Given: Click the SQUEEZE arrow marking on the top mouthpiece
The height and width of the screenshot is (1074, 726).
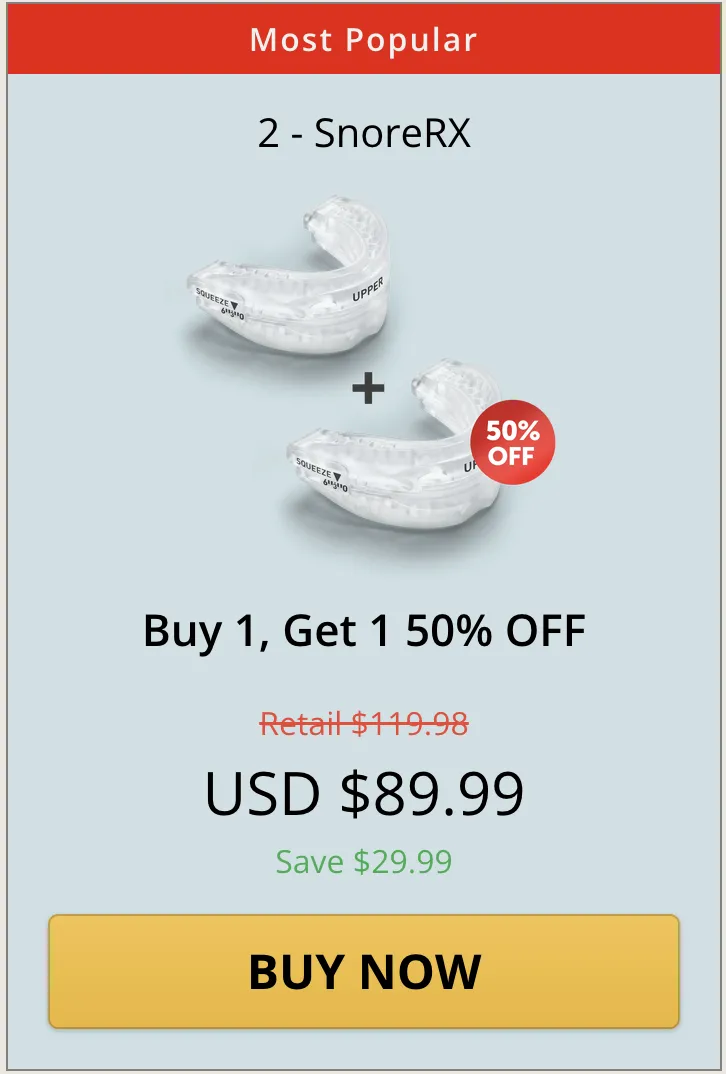Looking at the screenshot, I should click(219, 303).
